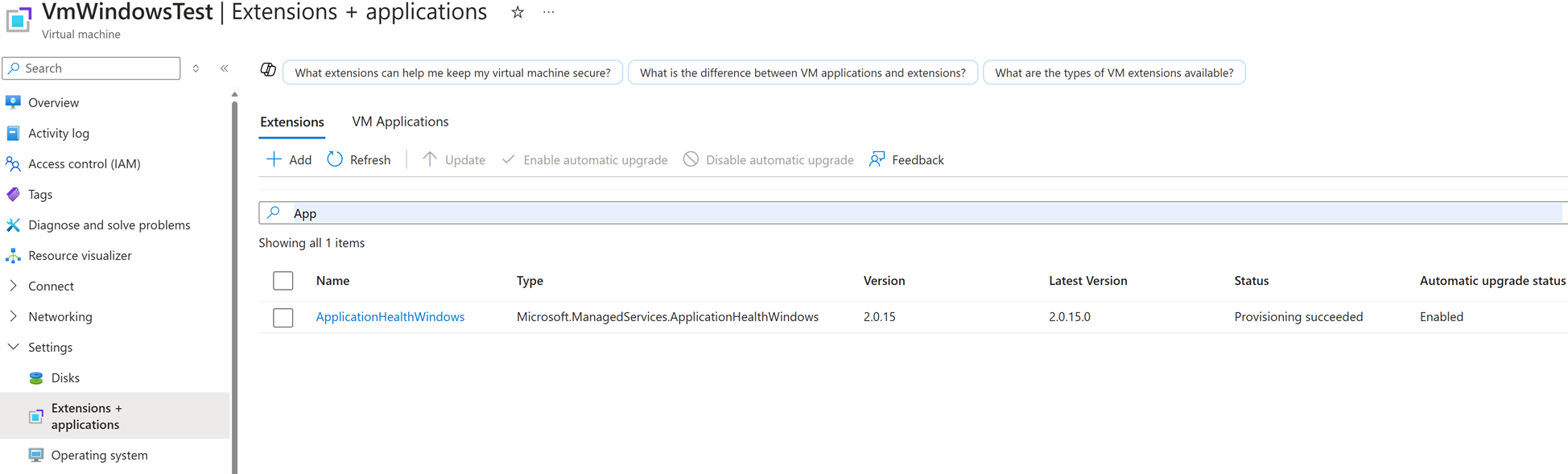The height and width of the screenshot is (474, 1568).
Task: Open Access control (IAM) in sidebar
Action: 84,163
